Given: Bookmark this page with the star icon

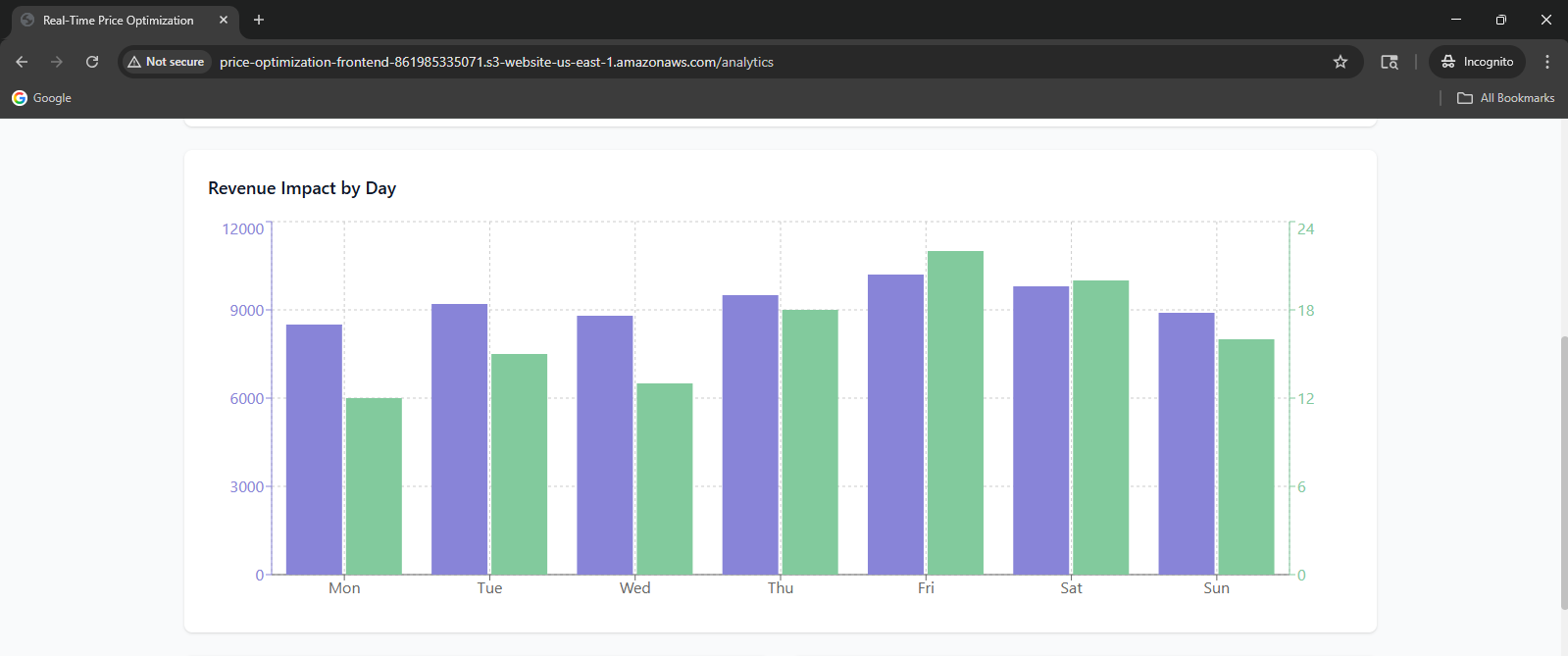Looking at the screenshot, I should pos(1340,62).
